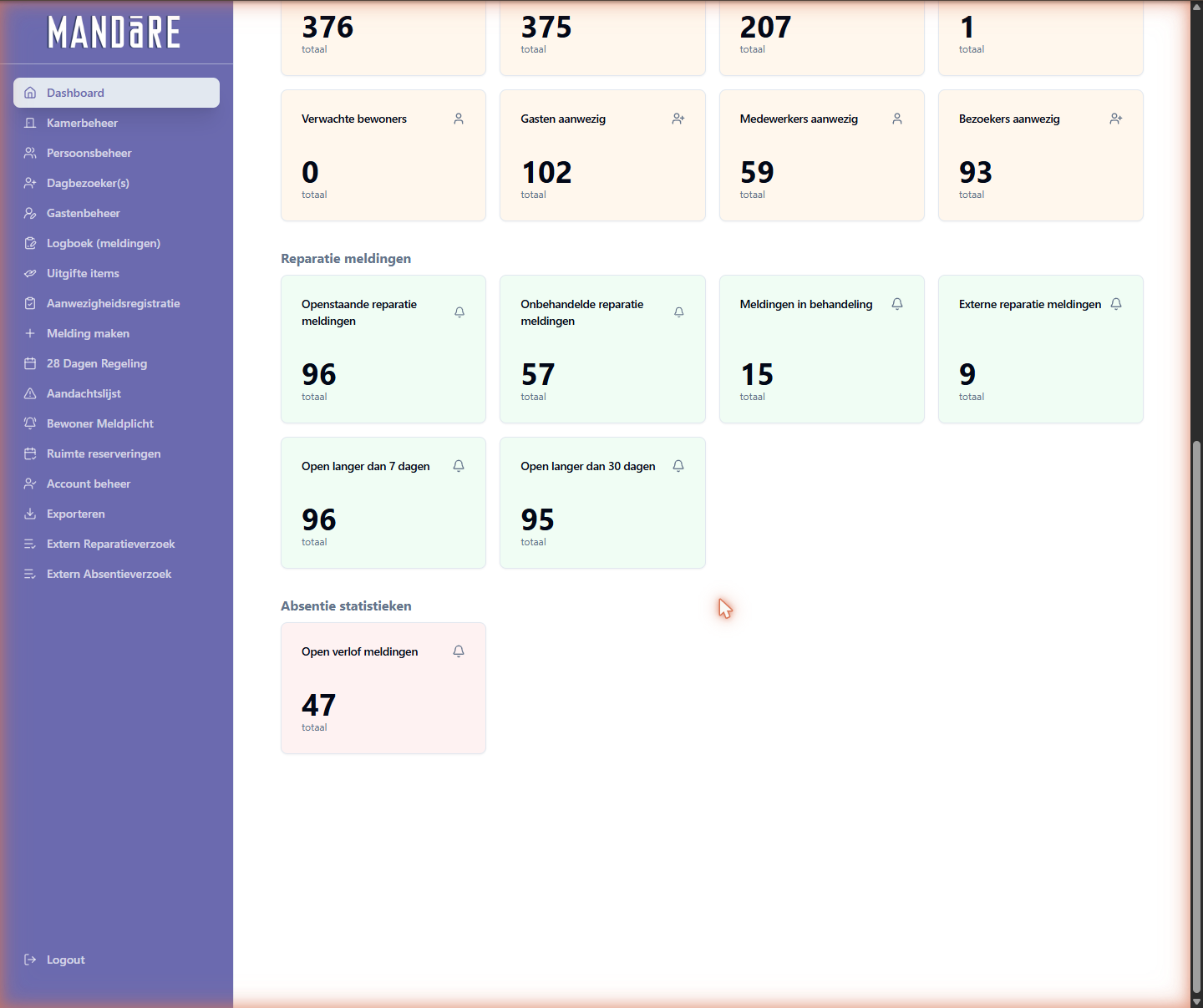Click person icon on Verwachte bewoners card

tap(459, 119)
